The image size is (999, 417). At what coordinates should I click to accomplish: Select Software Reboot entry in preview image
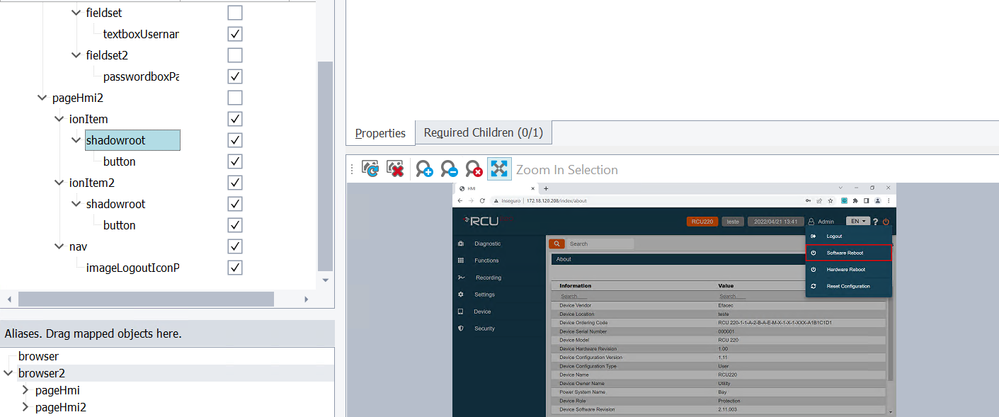coord(848,253)
